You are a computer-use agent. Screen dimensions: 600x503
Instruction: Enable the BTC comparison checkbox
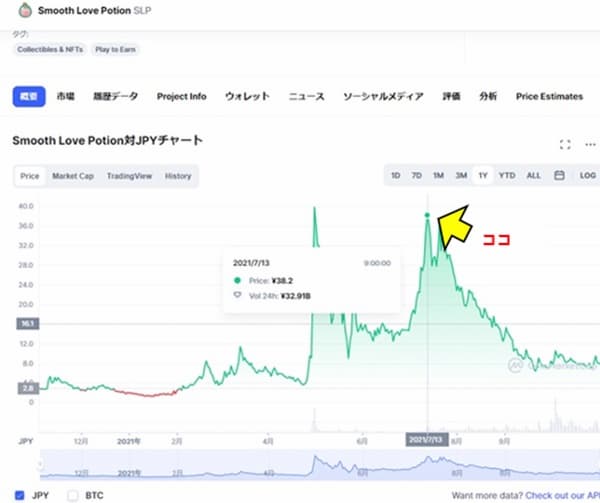click(72, 494)
